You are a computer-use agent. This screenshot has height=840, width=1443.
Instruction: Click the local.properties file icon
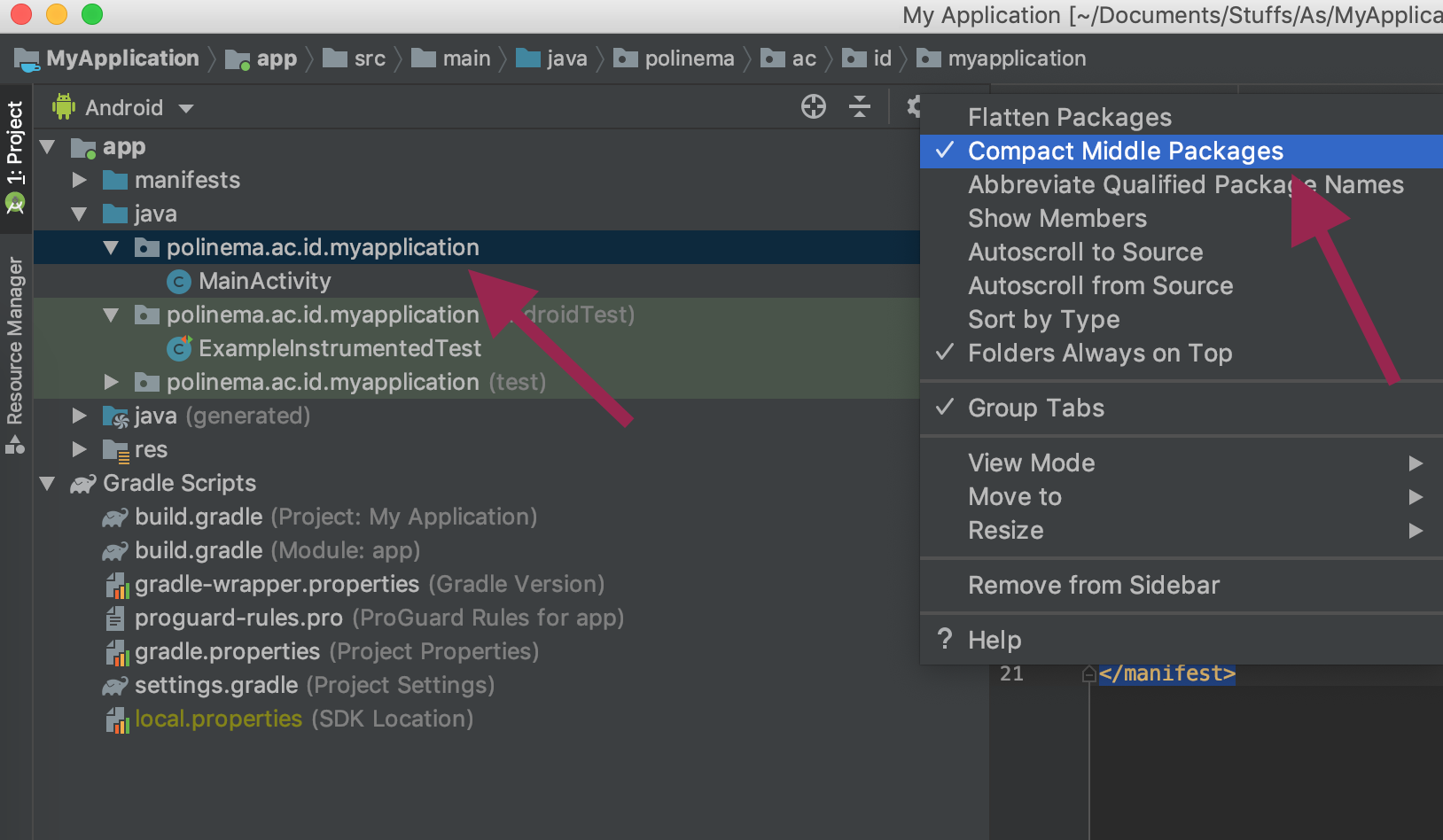click(x=117, y=719)
